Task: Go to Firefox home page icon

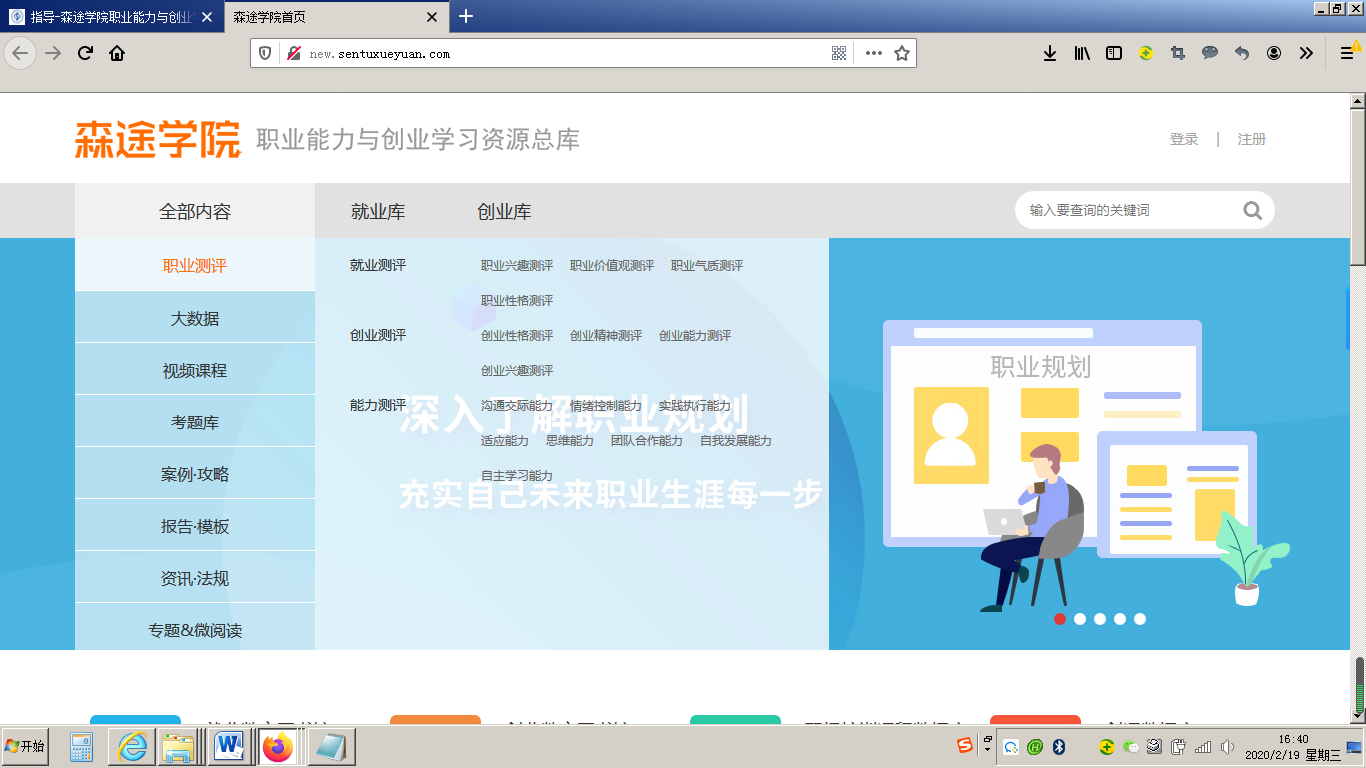Action: pos(117,54)
